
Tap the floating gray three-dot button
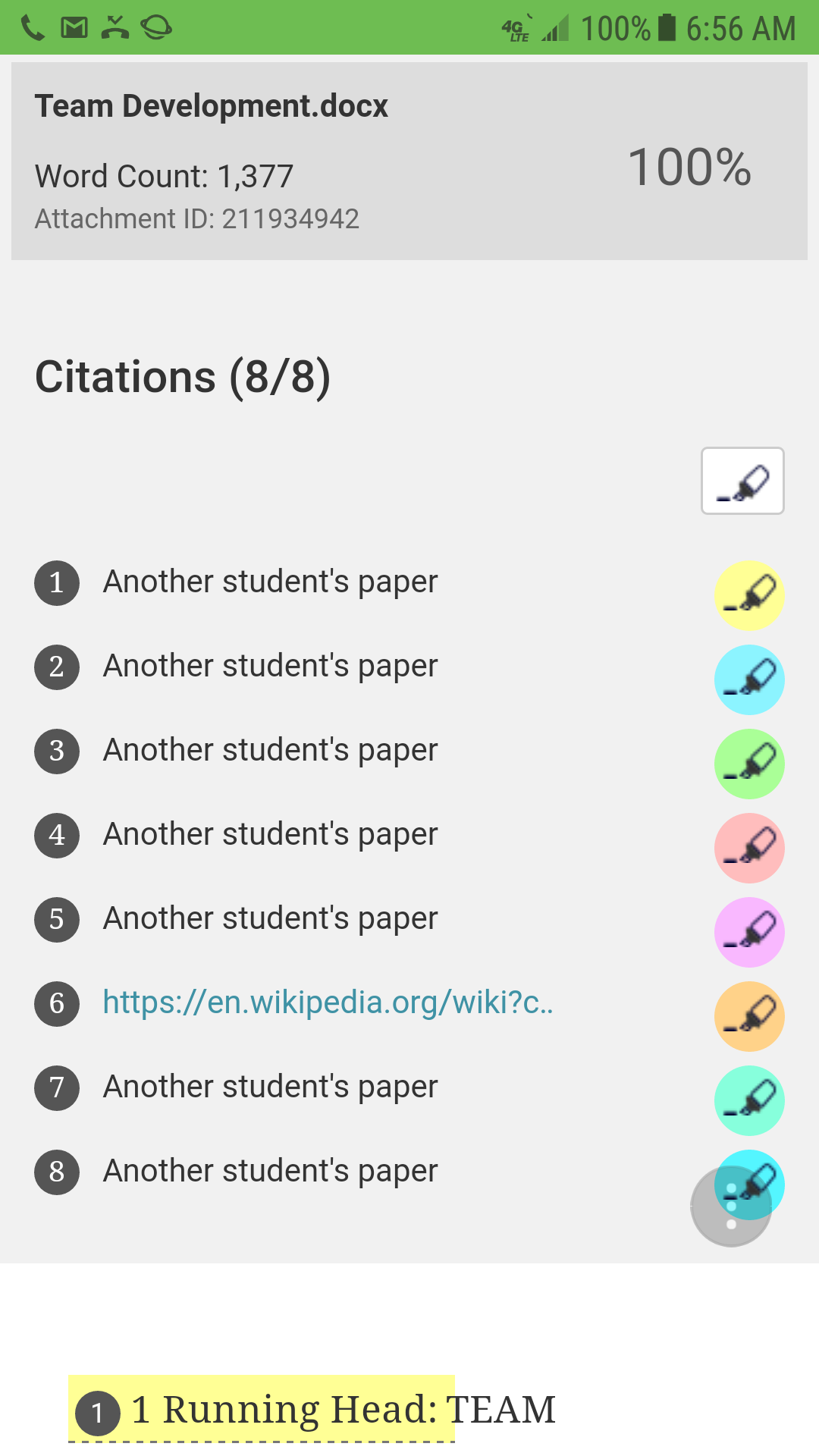730,1207
